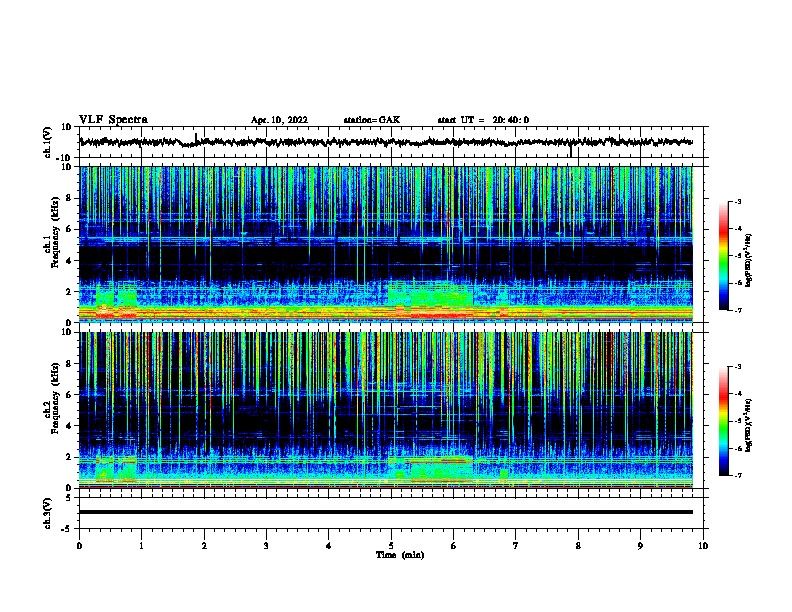This screenshot has width=792, height=612.
Task: Click the time axis tick label "9"
Action: 640,546
